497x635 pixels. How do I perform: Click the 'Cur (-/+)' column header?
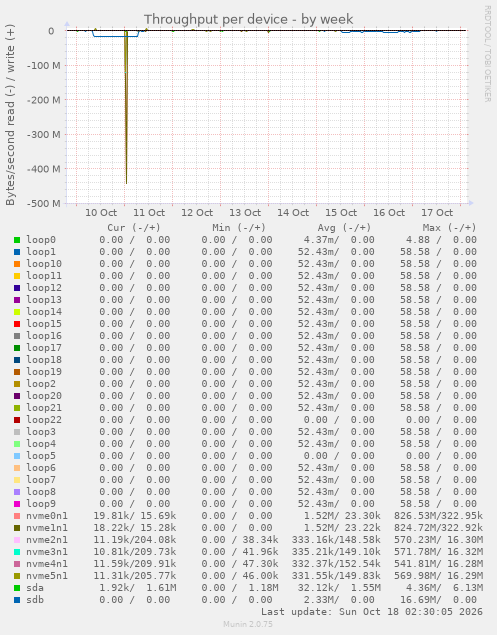click(x=134, y=228)
